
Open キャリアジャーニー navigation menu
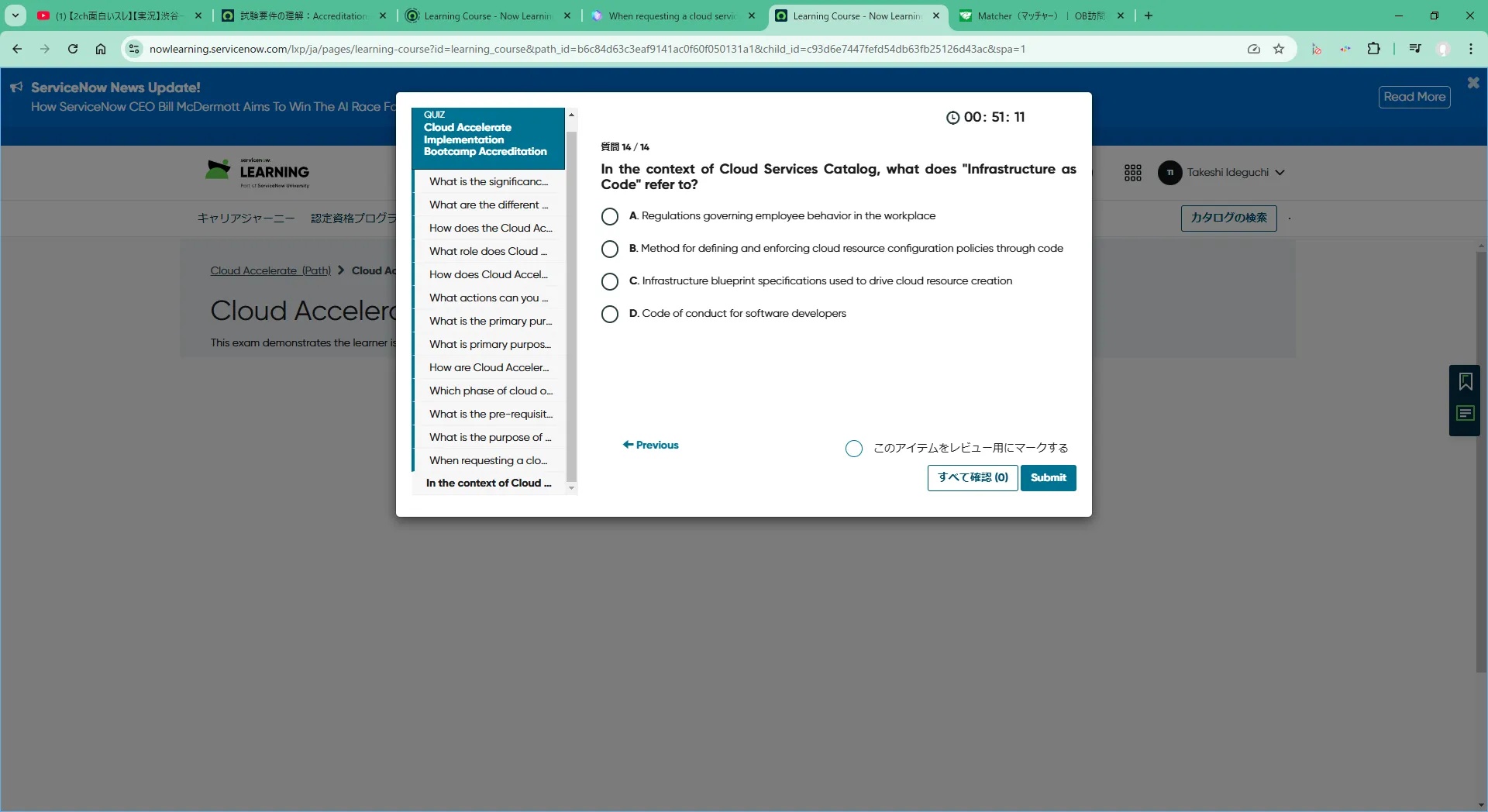tap(246, 218)
